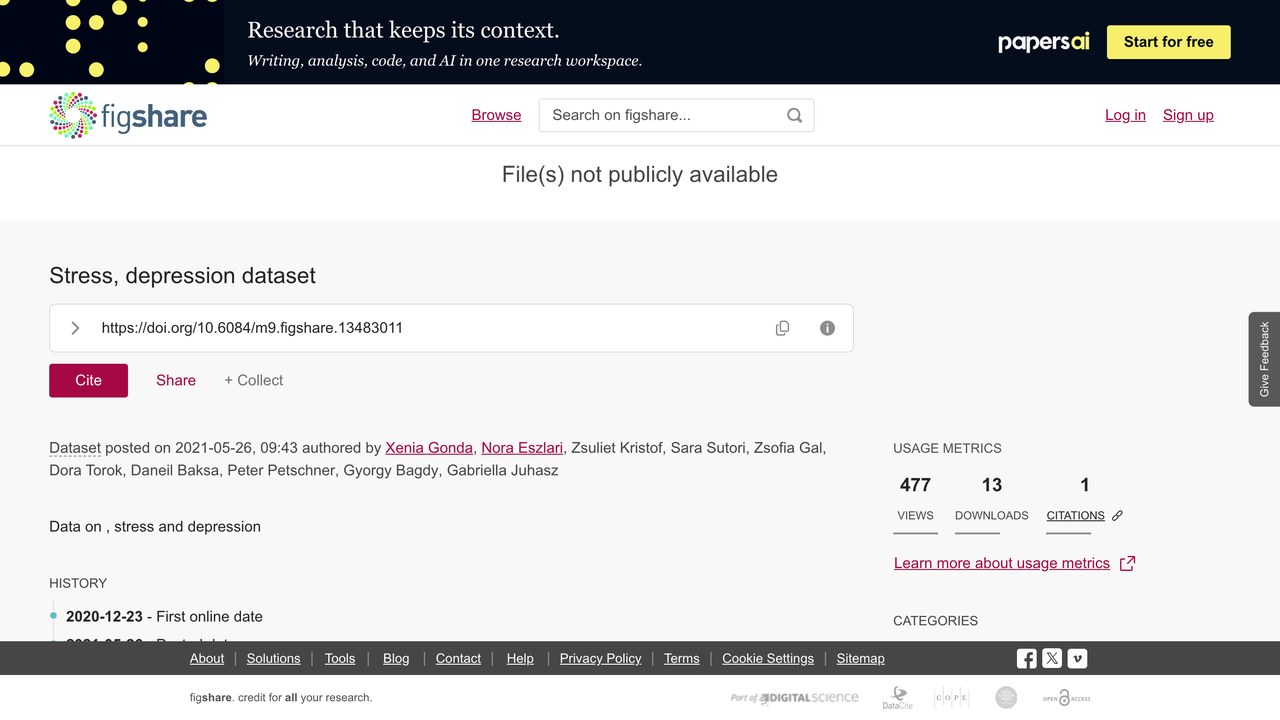Expand the DOI chevron arrow
This screenshot has height=720, width=1280.
click(75, 328)
